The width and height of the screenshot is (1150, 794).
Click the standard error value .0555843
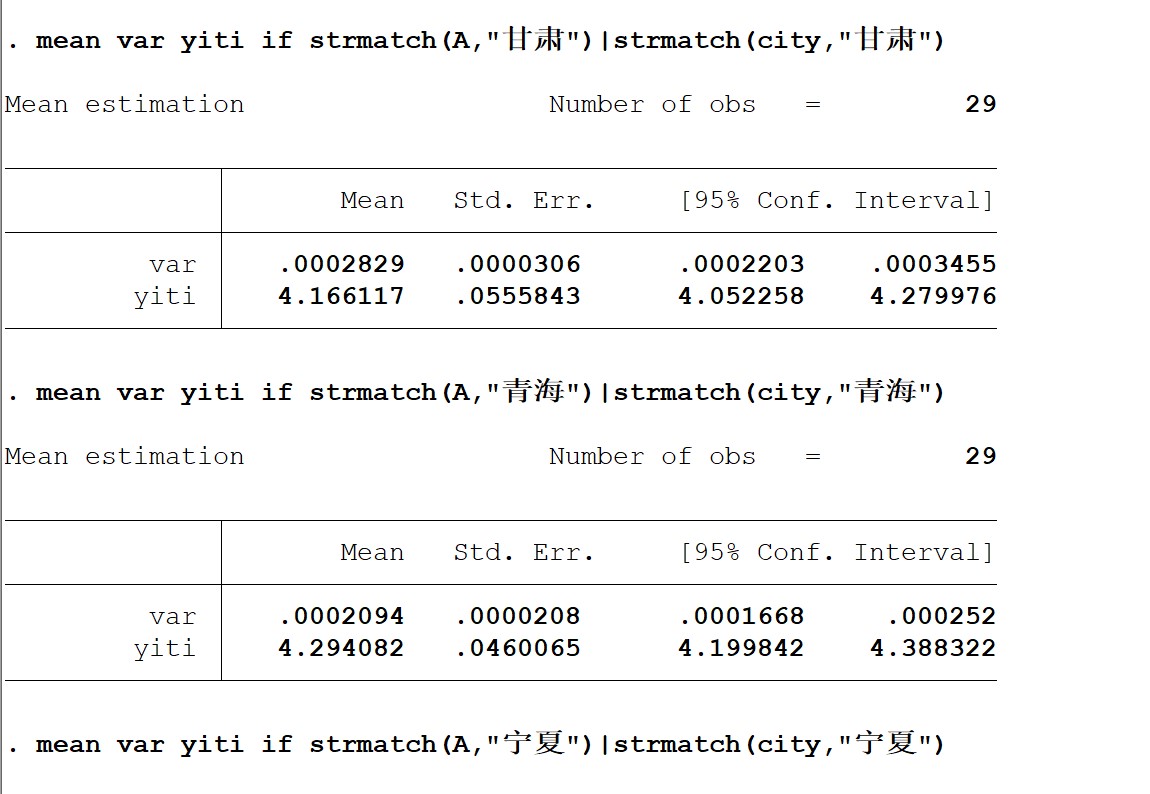517,297
